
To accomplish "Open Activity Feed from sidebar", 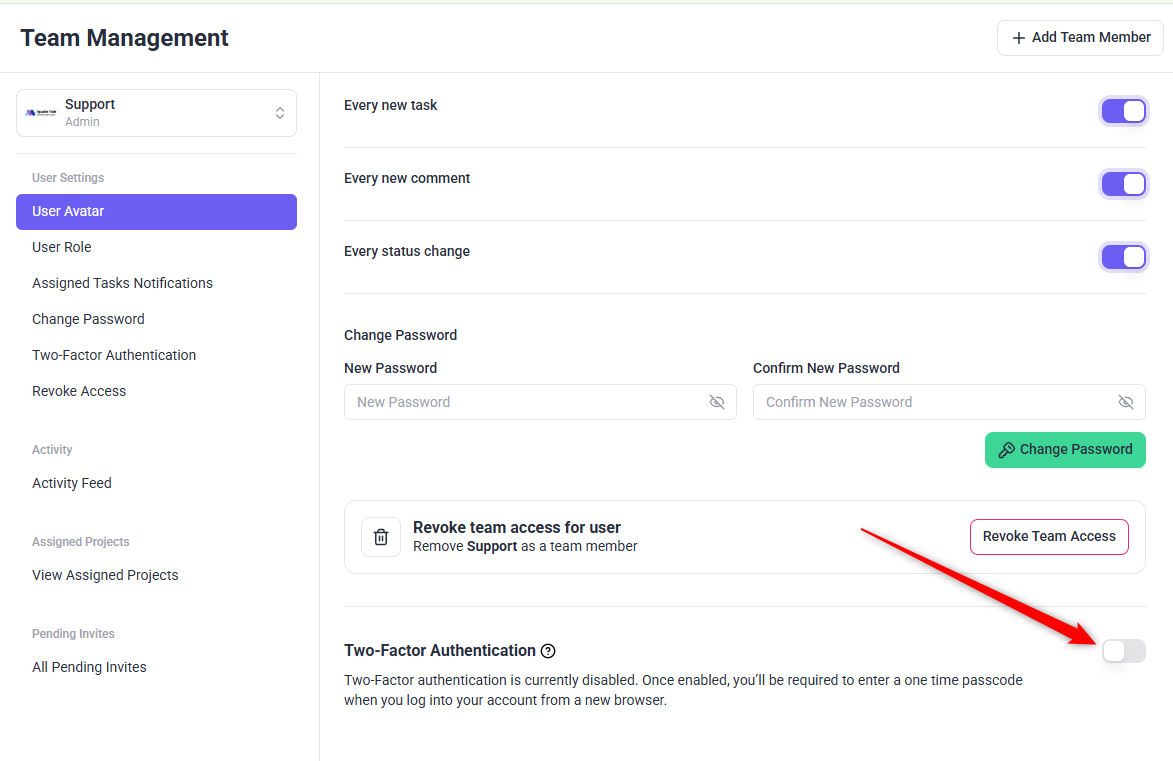I will 72,483.
